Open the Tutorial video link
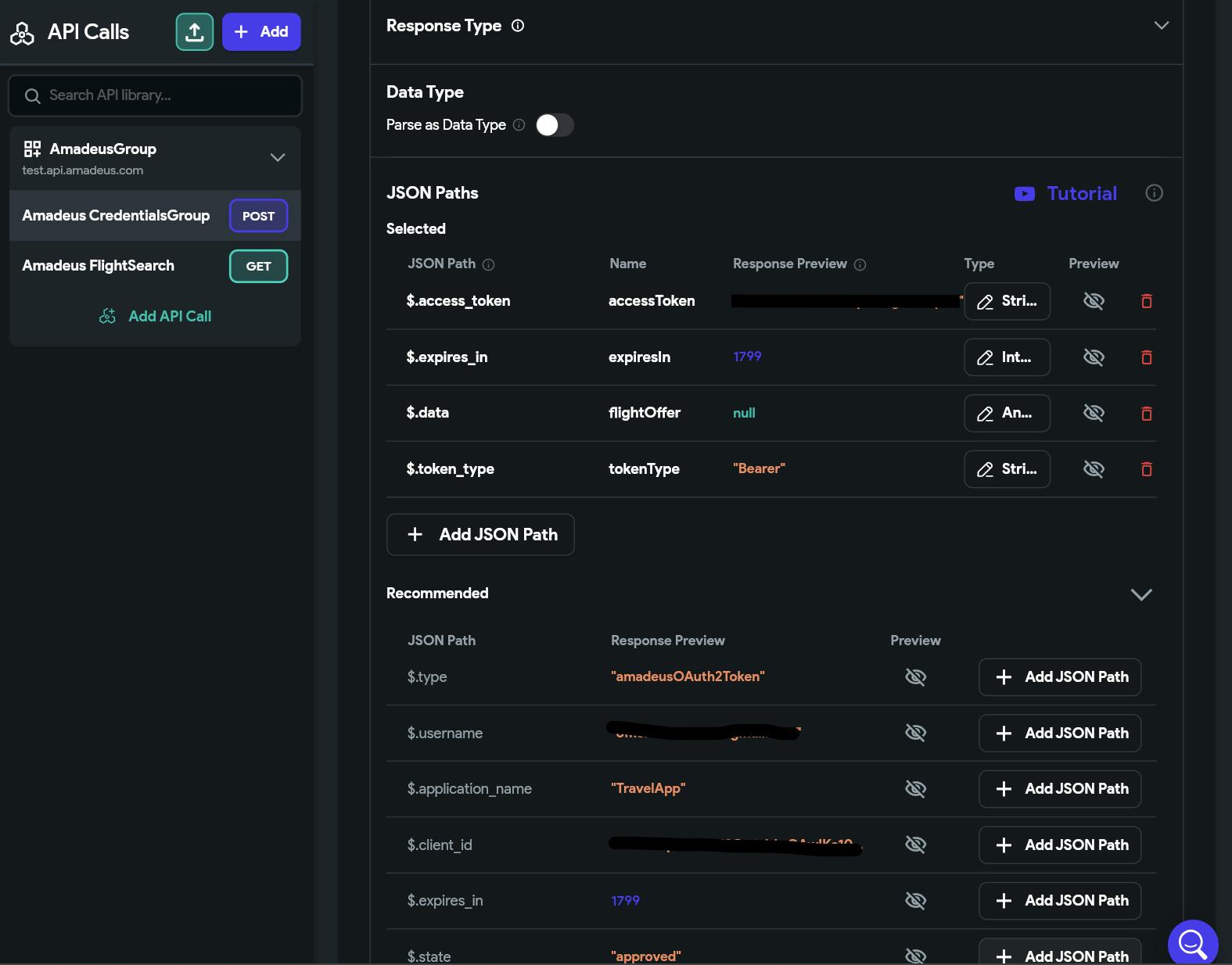 (1066, 193)
